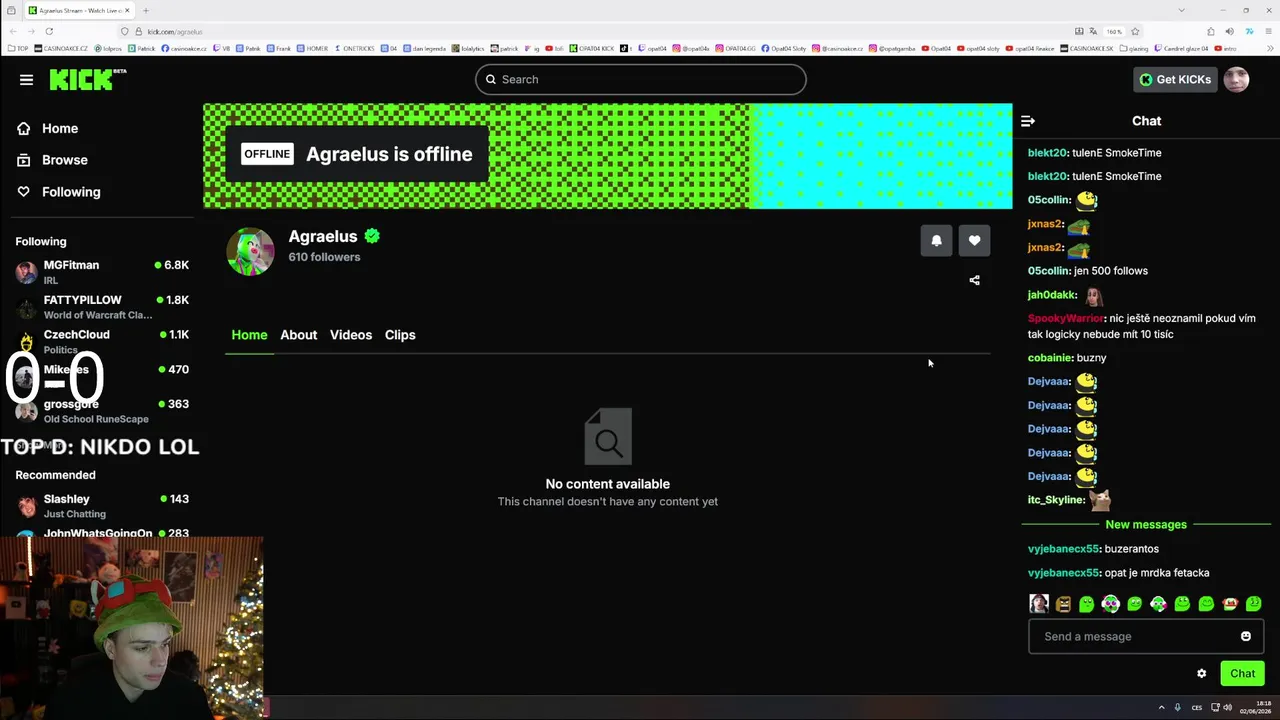Click the share channel icon
Viewport: 1280px width, 720px height.
coord(974,281)
